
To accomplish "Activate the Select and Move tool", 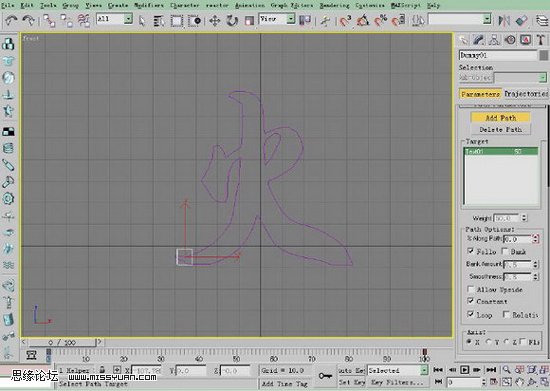I will point(215,21).
